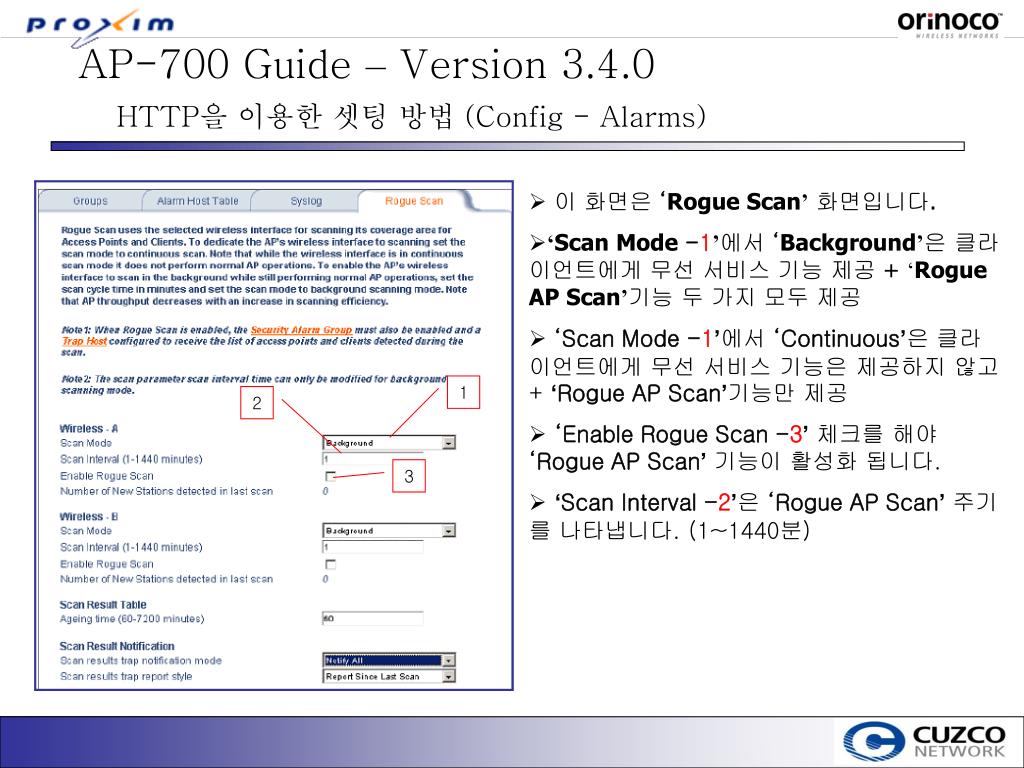
Task: Click the Scan Result Notification heading
Action: point(117,646)
